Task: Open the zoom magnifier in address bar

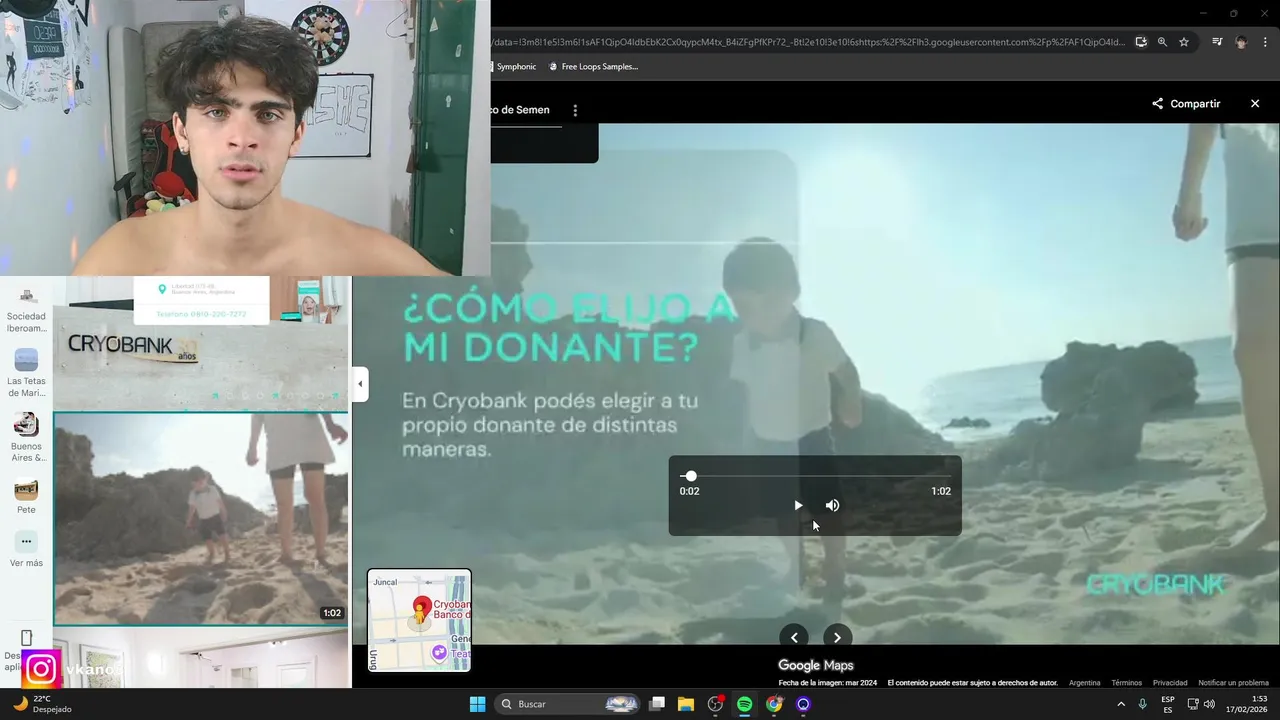Action: tap(1162, 42)
